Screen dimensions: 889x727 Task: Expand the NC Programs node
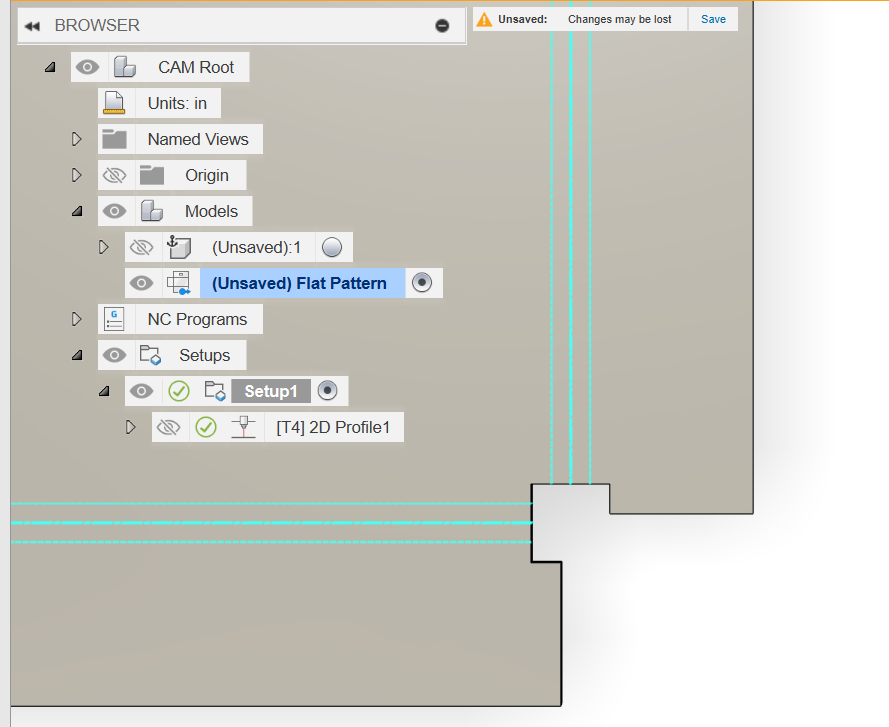[77, 319]
